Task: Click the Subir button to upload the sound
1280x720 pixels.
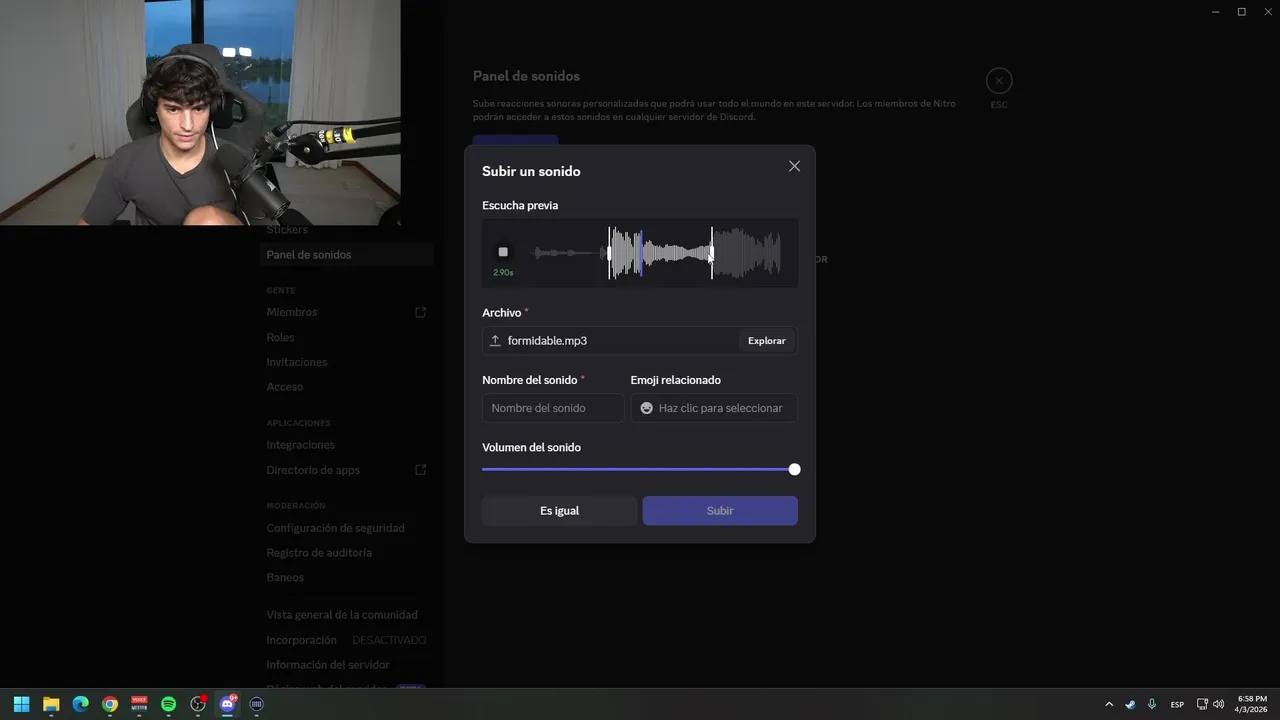Action: (x=720, y=511)
